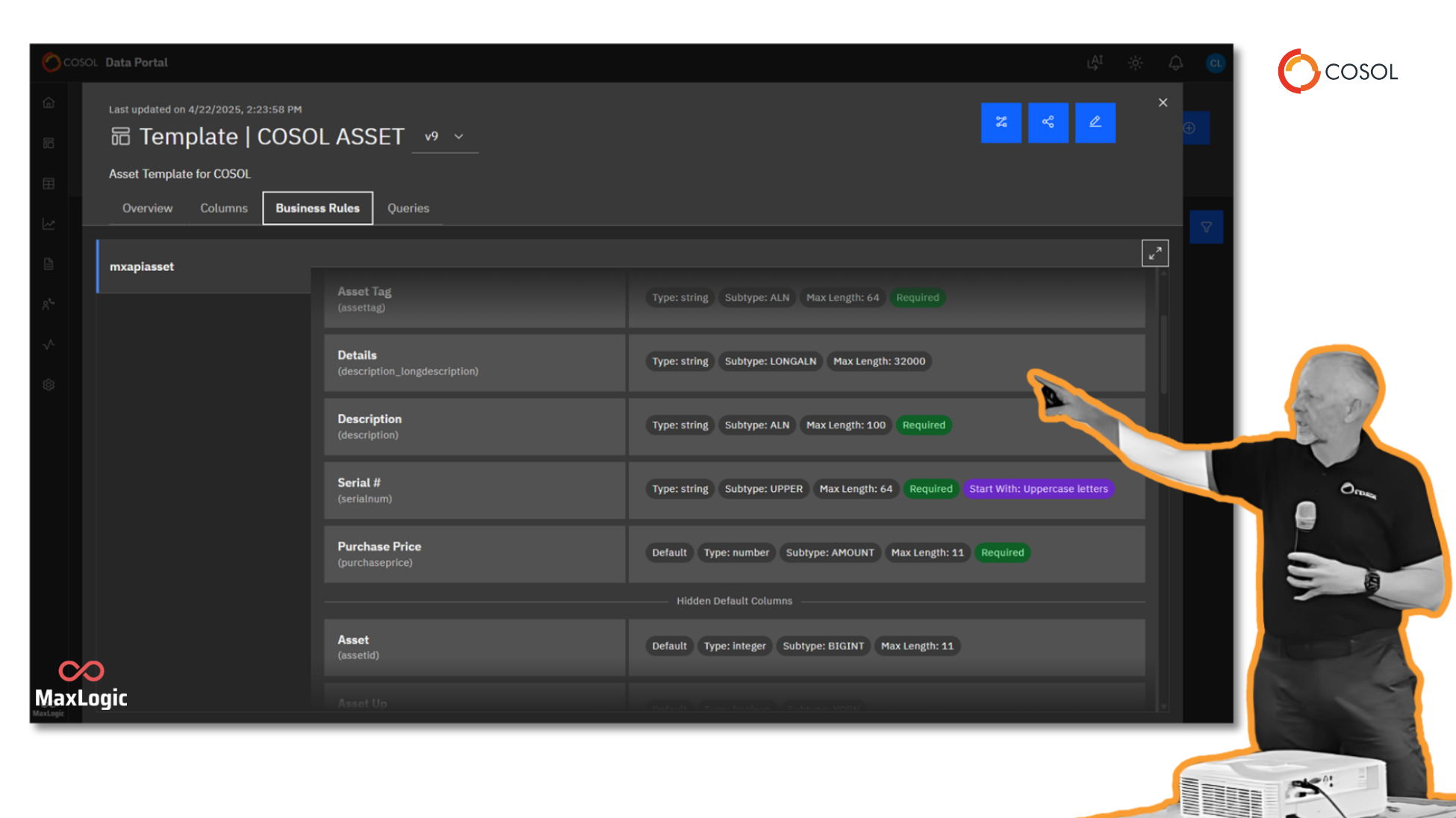This screenshot has width=1456, height=818.
Task: Click the Details column row
Action: pyautogui.click(x=735, y=363)
